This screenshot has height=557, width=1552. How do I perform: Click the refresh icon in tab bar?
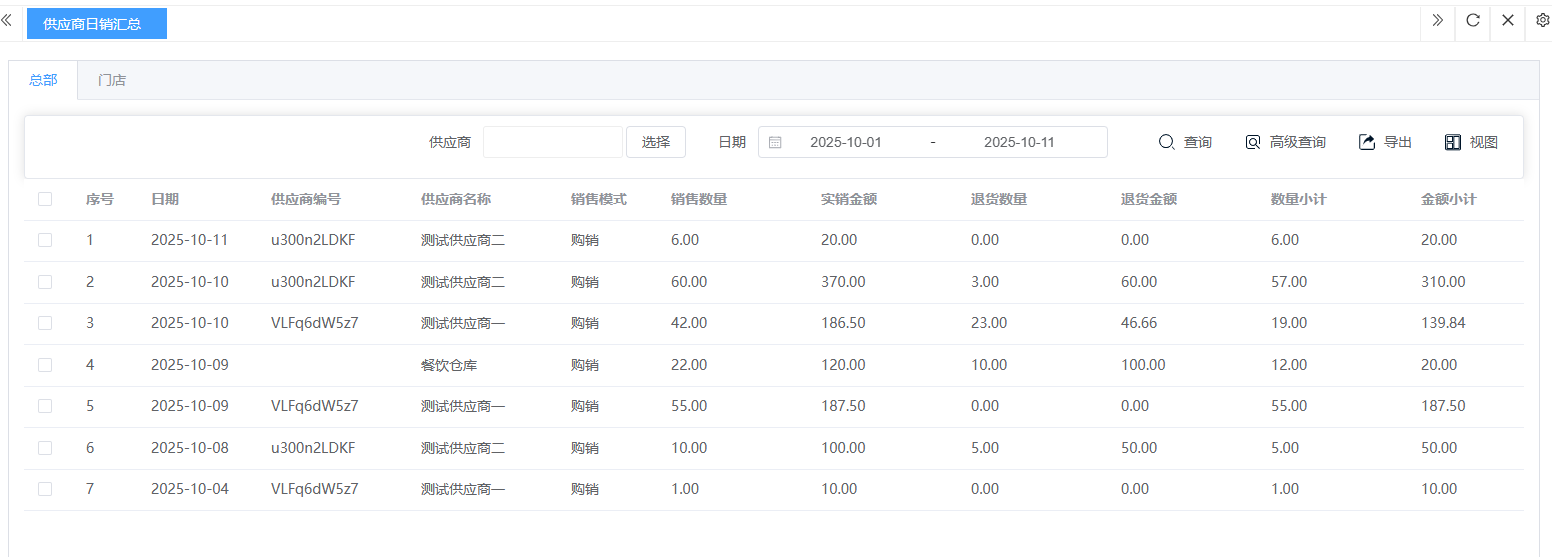[1473, 20]
